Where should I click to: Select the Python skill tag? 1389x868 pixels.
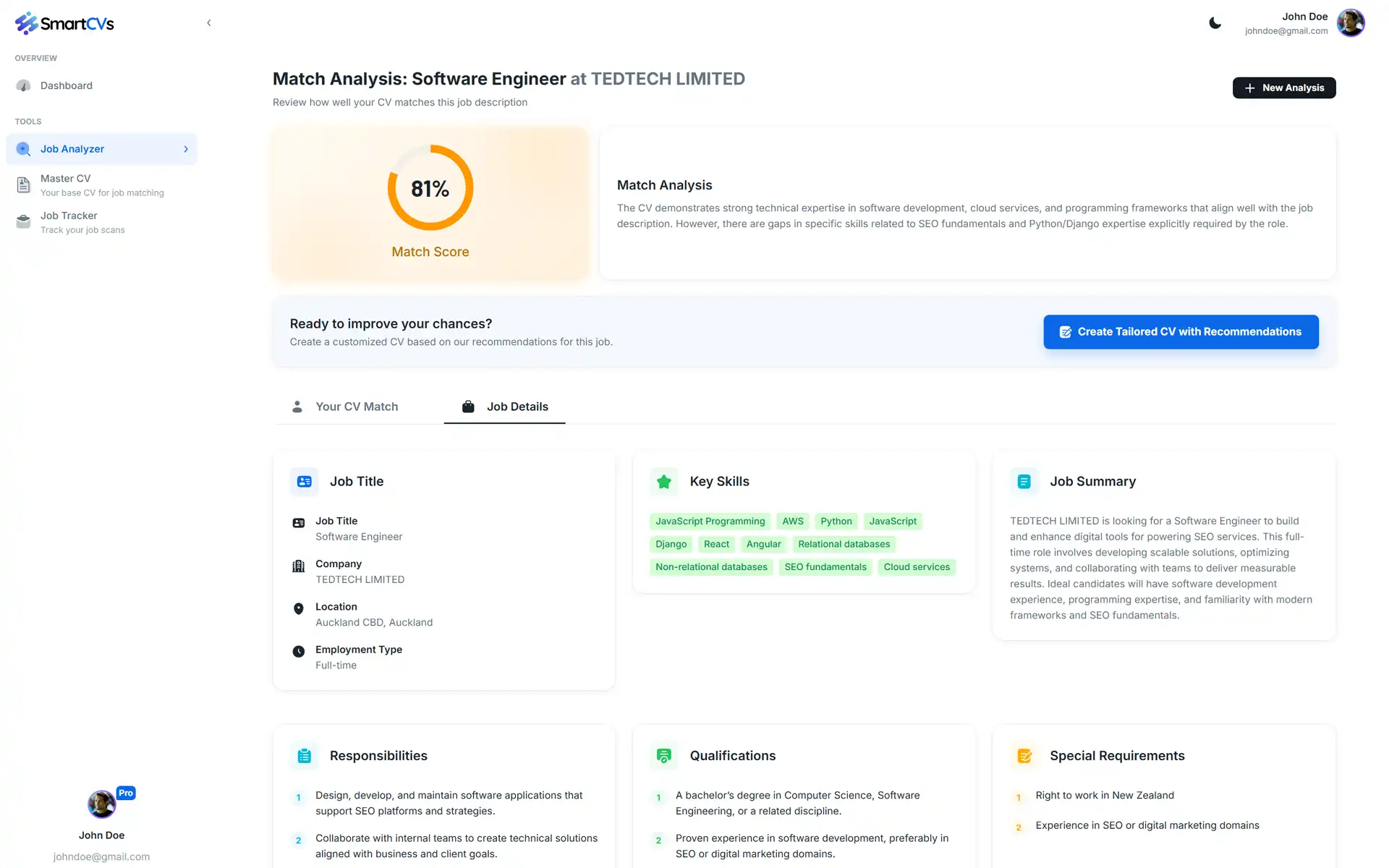point(836,522)
